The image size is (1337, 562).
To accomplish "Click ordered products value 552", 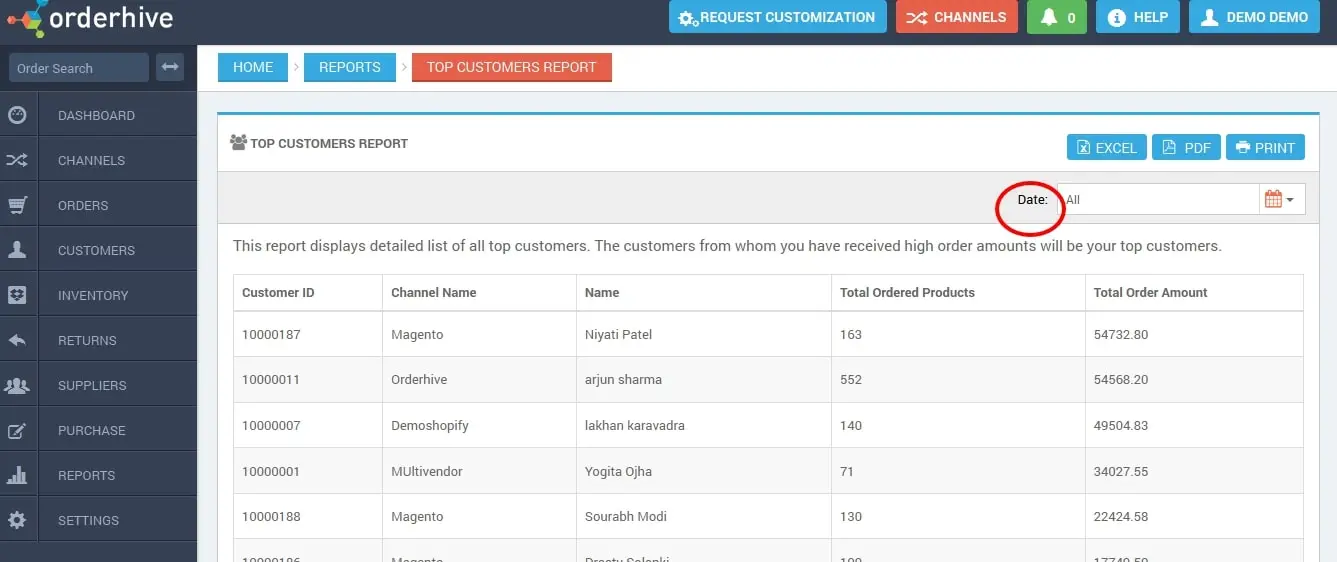I will pos(851,380).
